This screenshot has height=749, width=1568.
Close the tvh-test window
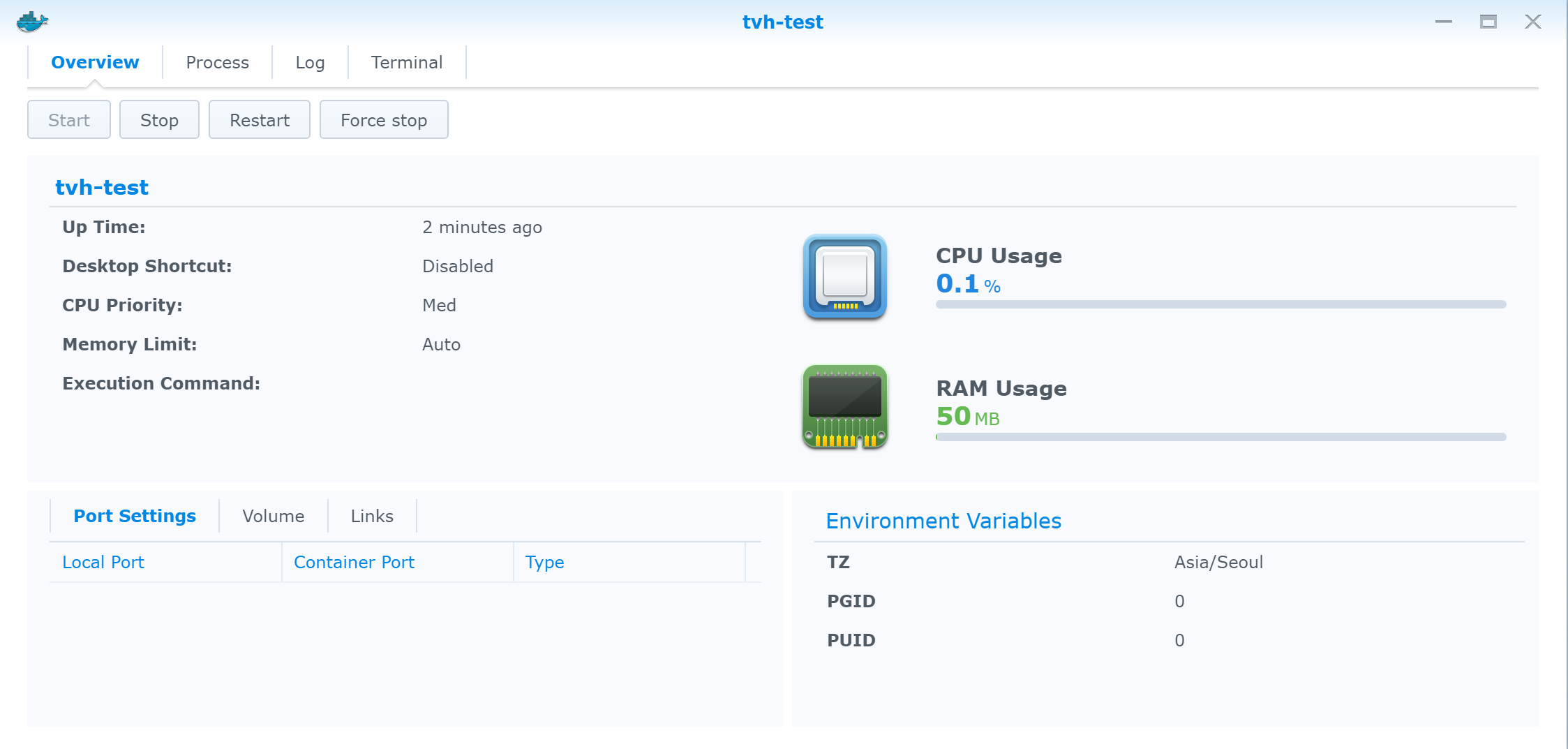[x=1533, y=22]
